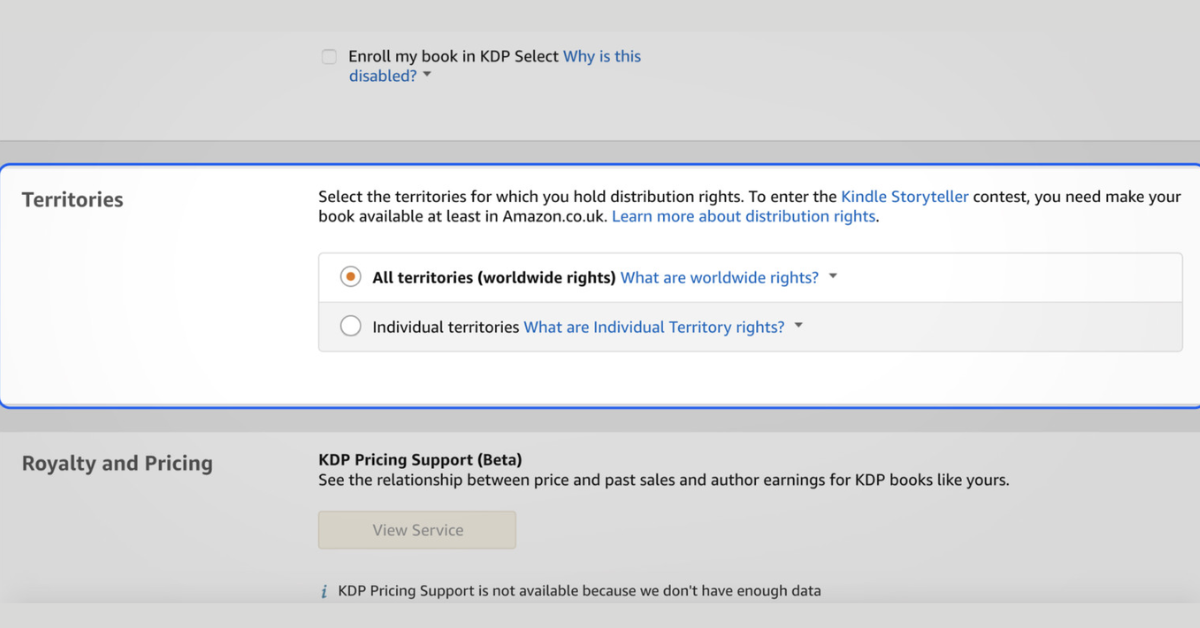Click the info icon beside KDP Pricing Support notice
The image size is (1200, 628).
click(323, 592)
